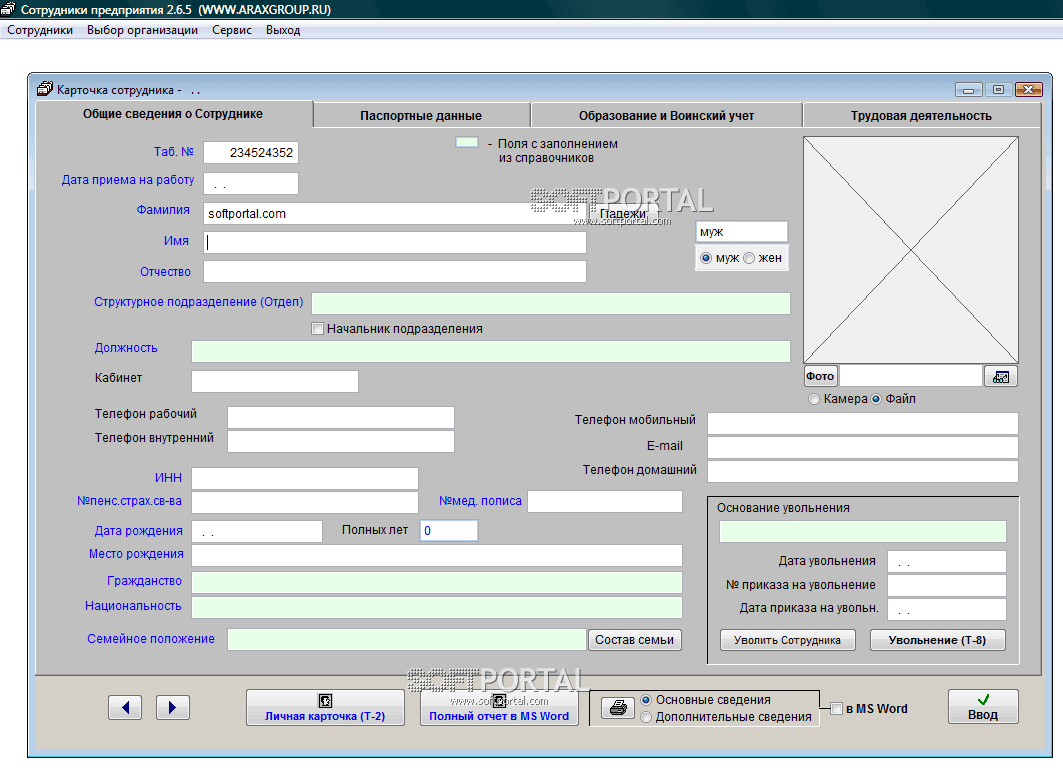The height and width of the screenshot is (773, 1063).
Task: Switch to 'Трудовая деятельность' tab
Action: (x=921, y=115)
